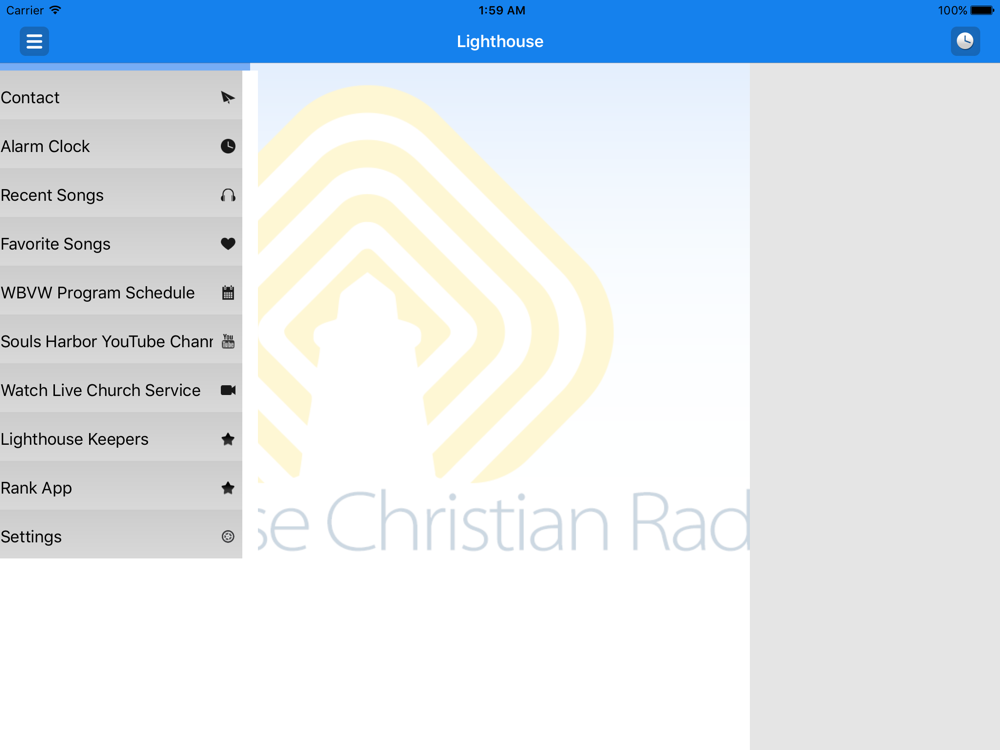1000x750 pixels.
Task: Toggle the hamburger menu button
Action: (34, 41)
